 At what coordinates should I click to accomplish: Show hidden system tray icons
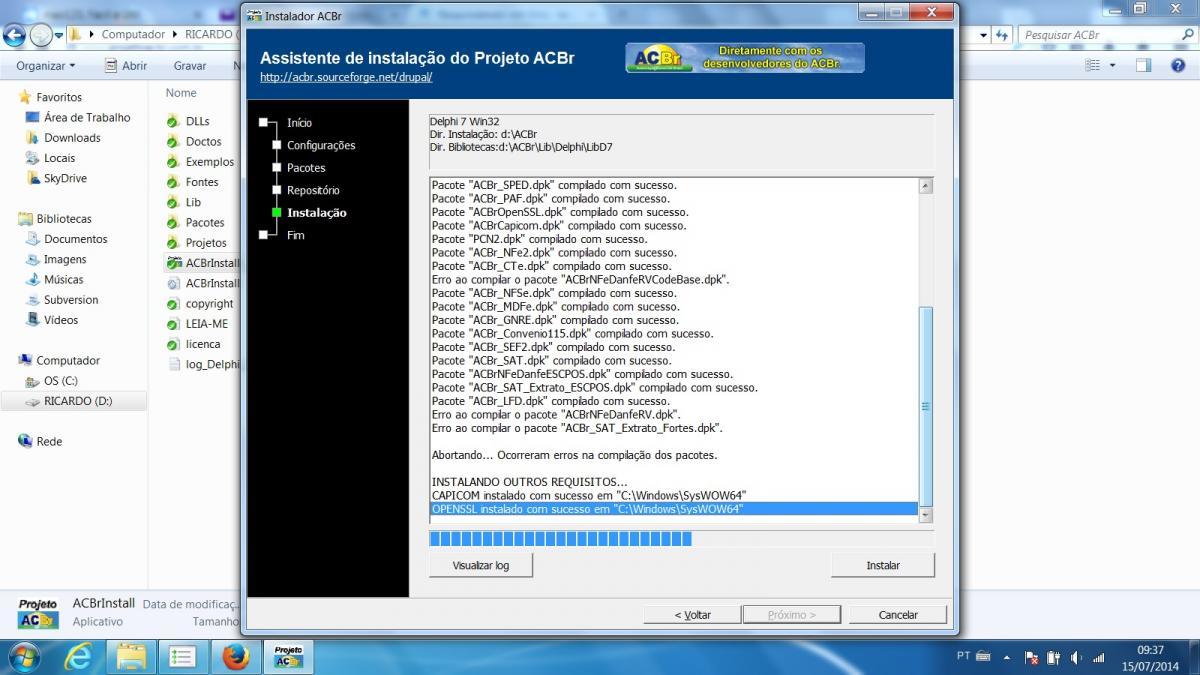tap(1005, 657)
